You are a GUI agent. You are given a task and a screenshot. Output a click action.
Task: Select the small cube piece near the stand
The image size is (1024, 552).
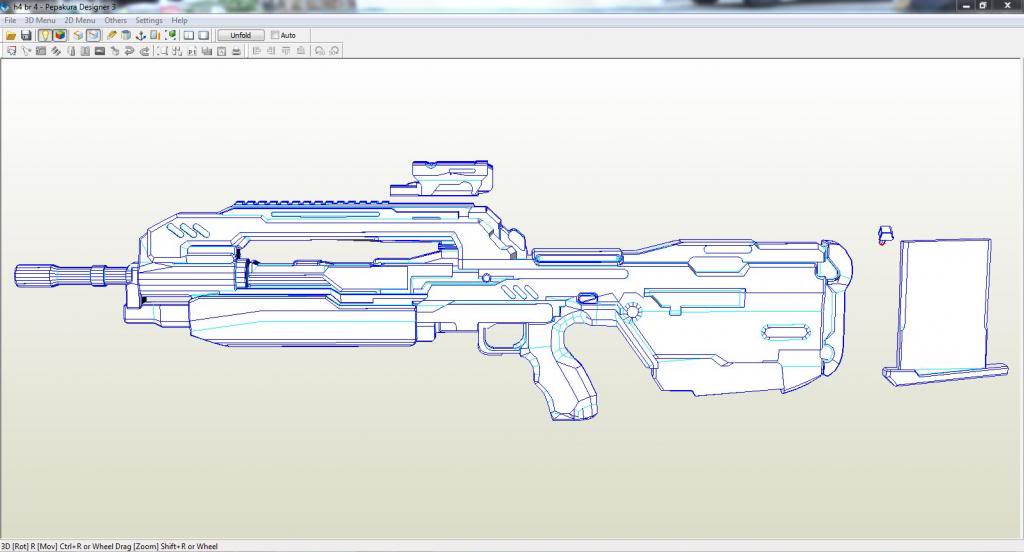(886, 235)
